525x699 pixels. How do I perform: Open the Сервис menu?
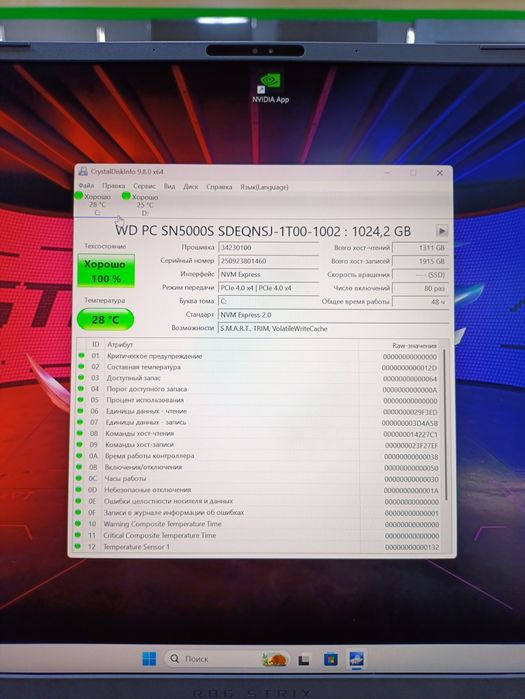tap(144, 186)
